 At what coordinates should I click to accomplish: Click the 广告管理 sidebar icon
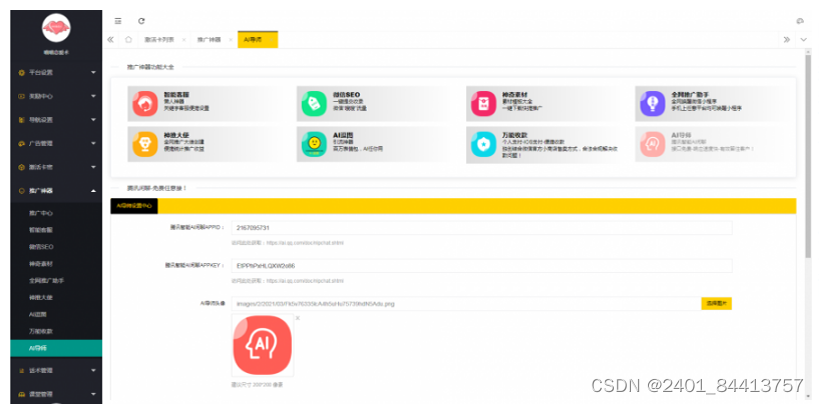click(x=21, y=143)
